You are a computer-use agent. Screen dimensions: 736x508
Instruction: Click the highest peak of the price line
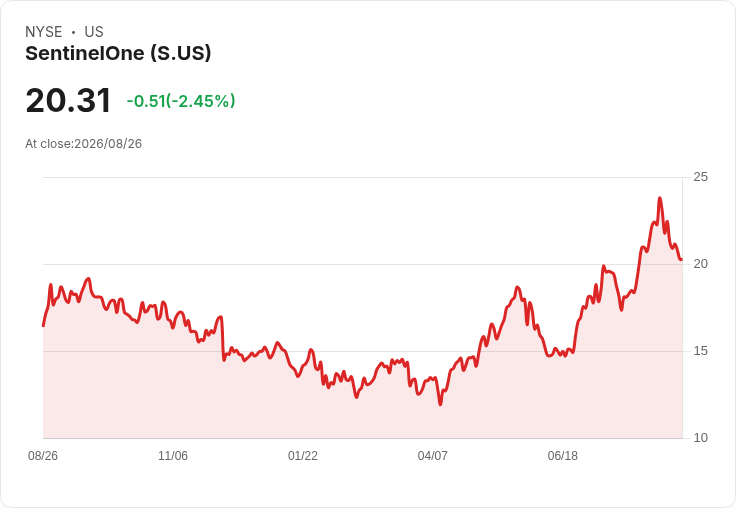click(x=660, y=198)
